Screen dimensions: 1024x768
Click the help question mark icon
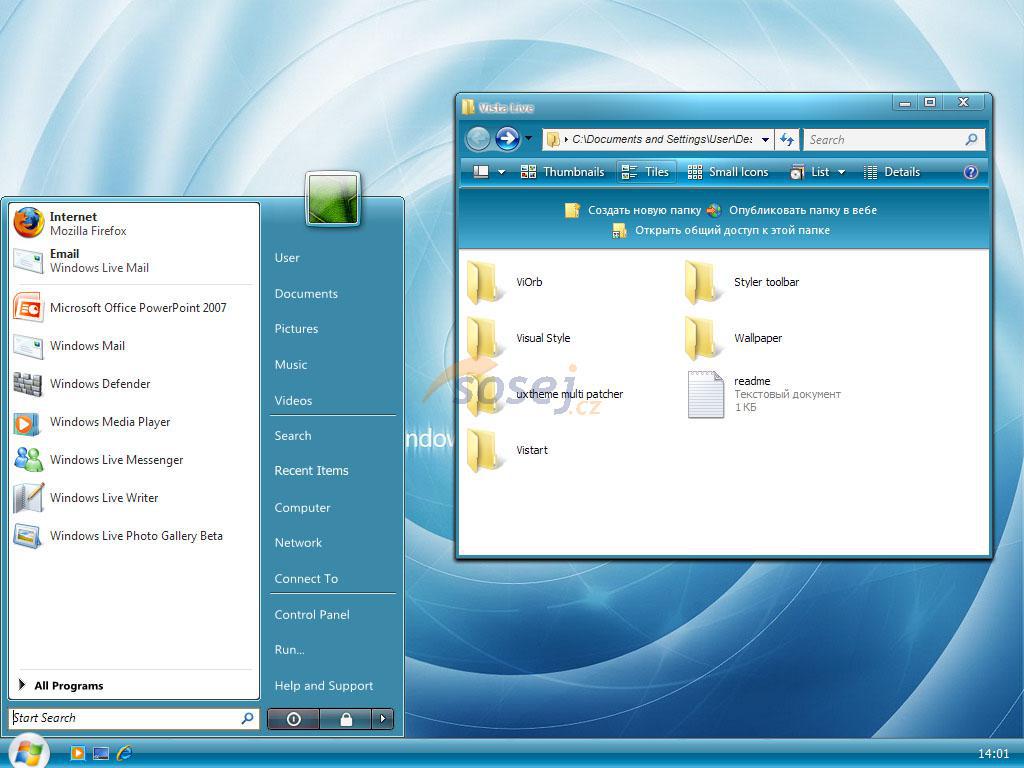click(x=970, y=172)
